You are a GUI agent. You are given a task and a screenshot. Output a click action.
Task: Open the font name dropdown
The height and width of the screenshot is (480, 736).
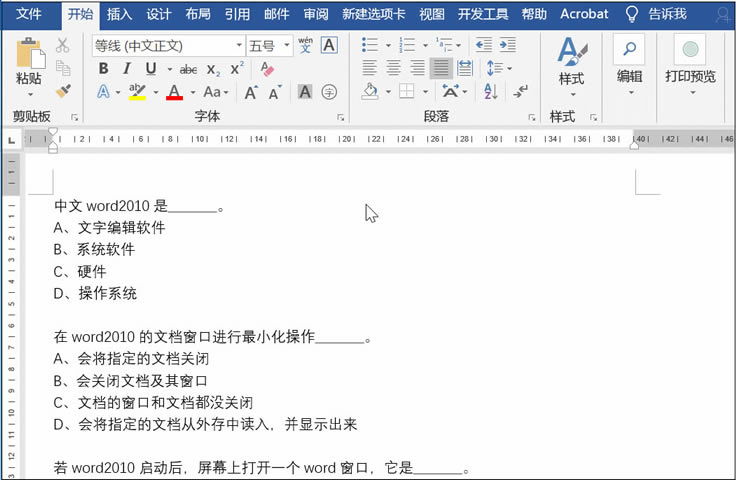click(239, 45)
